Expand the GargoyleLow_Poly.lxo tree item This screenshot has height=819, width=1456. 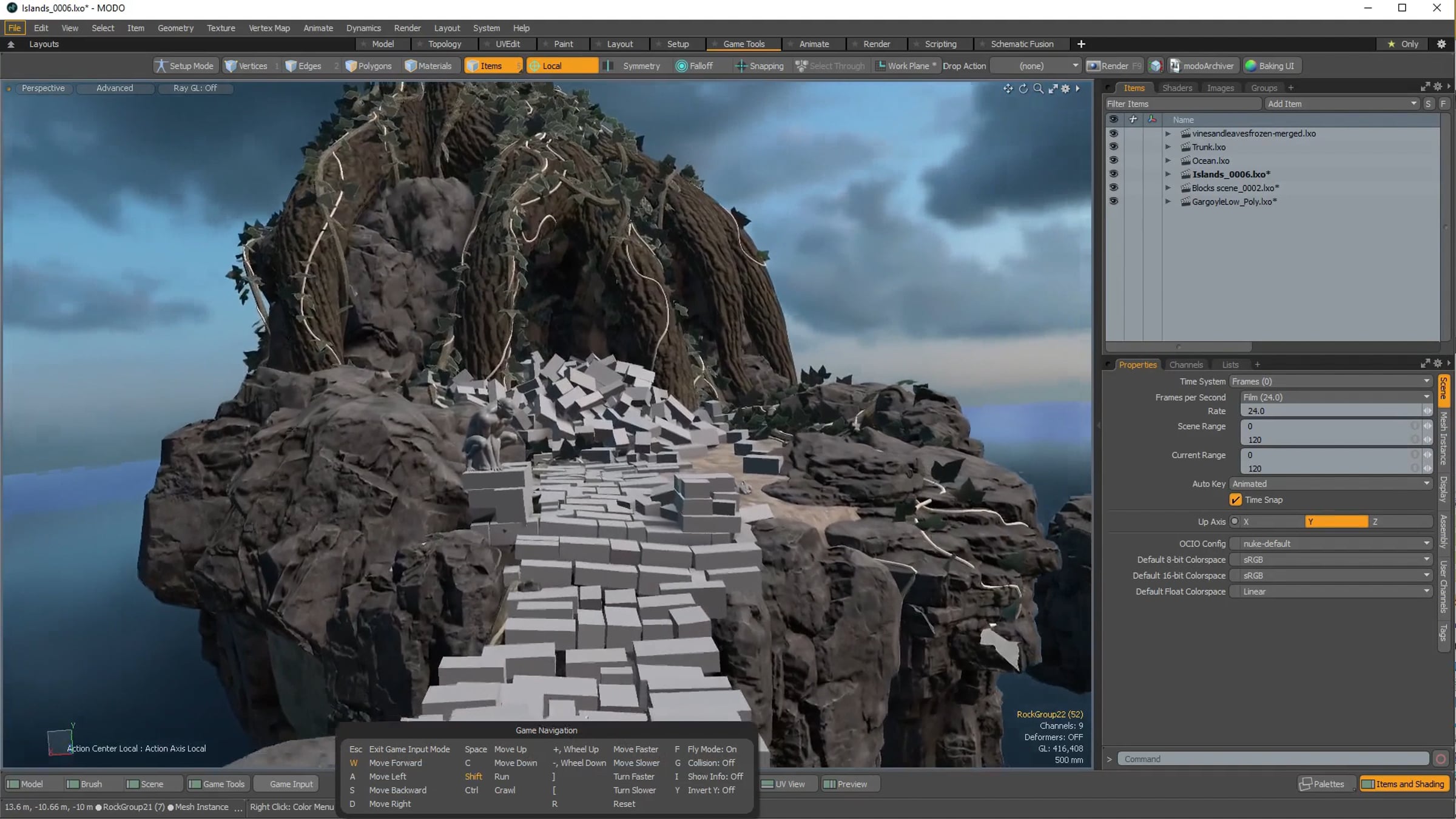[1168, 202]
